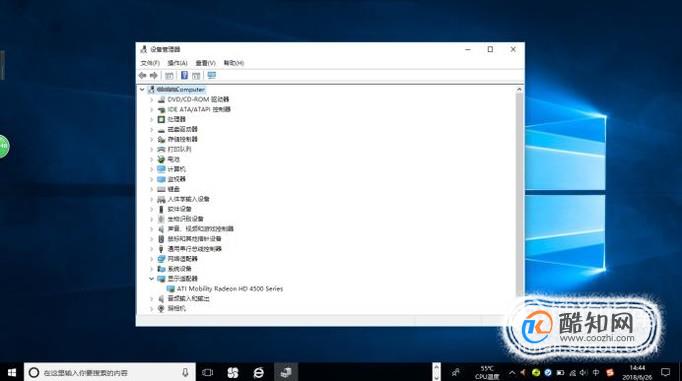Click the 中 input method indicator
This screenshot has width=682, height=381.
coord(596,373)
